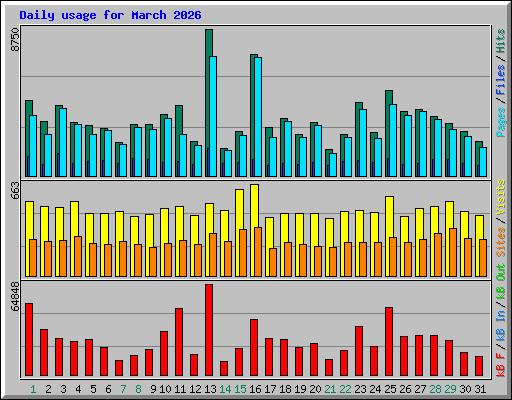Viewport: 512px width, 400px height.
Task: Click day 28 on the x-axis
Action: pyautogui.click(x=435, y=389)
